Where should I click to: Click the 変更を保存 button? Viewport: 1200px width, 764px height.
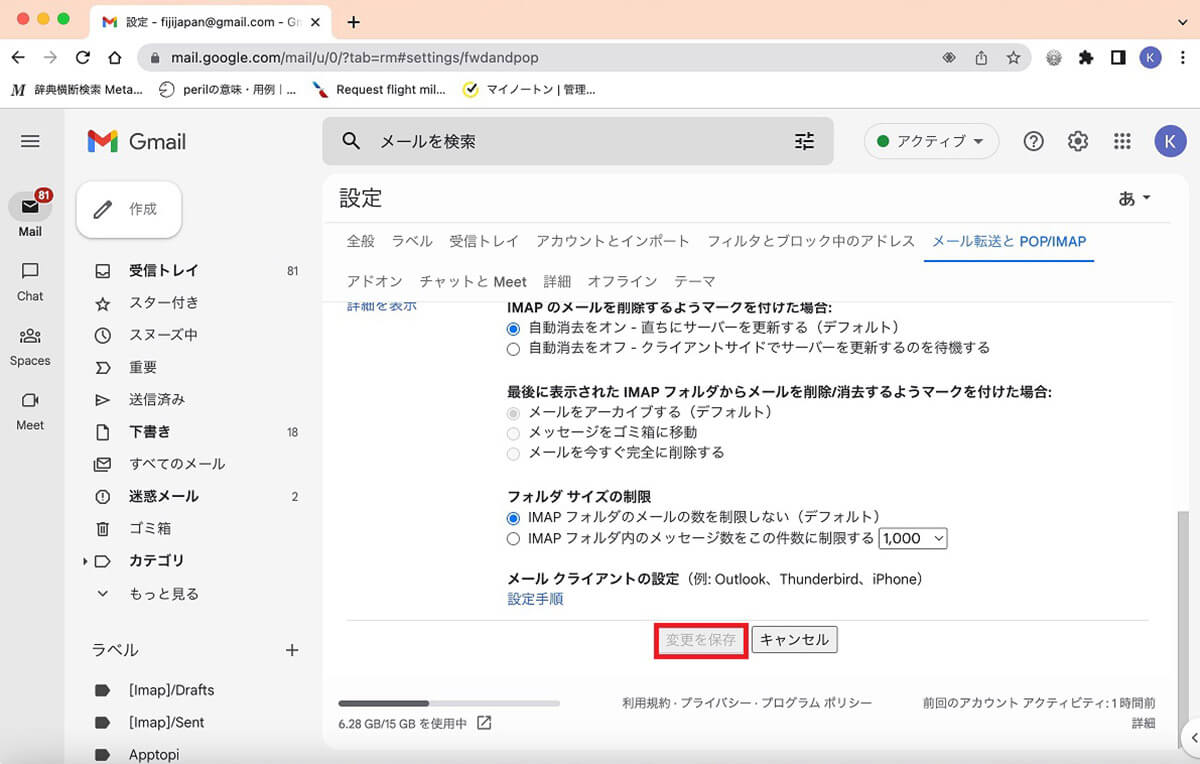click(701, 640)
